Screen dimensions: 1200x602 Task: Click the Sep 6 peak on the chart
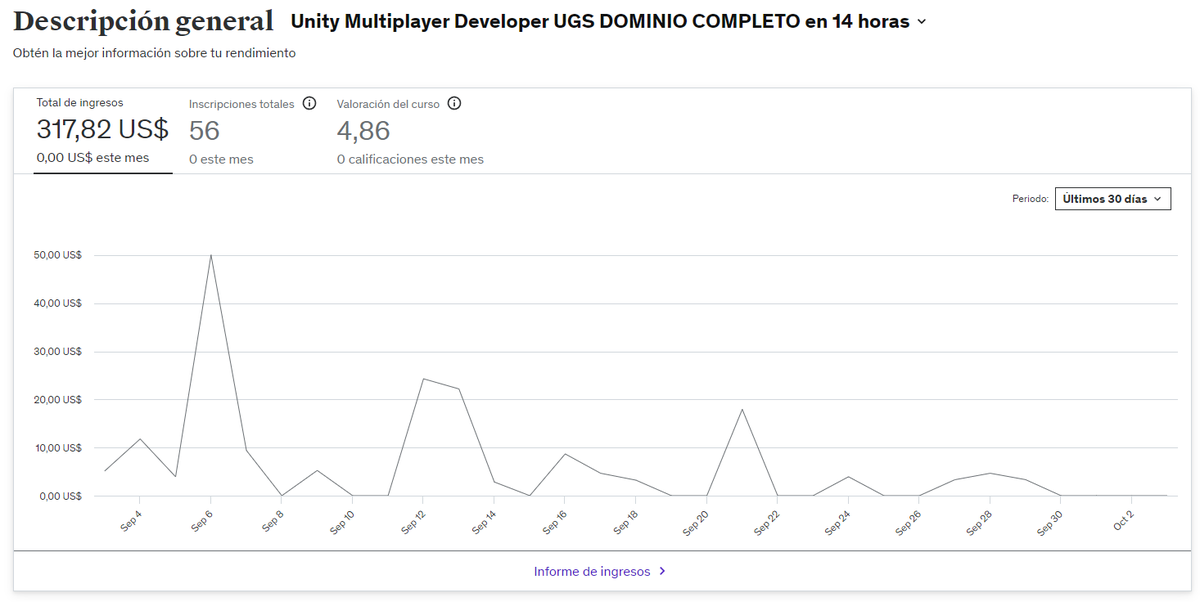coord(210,254)
